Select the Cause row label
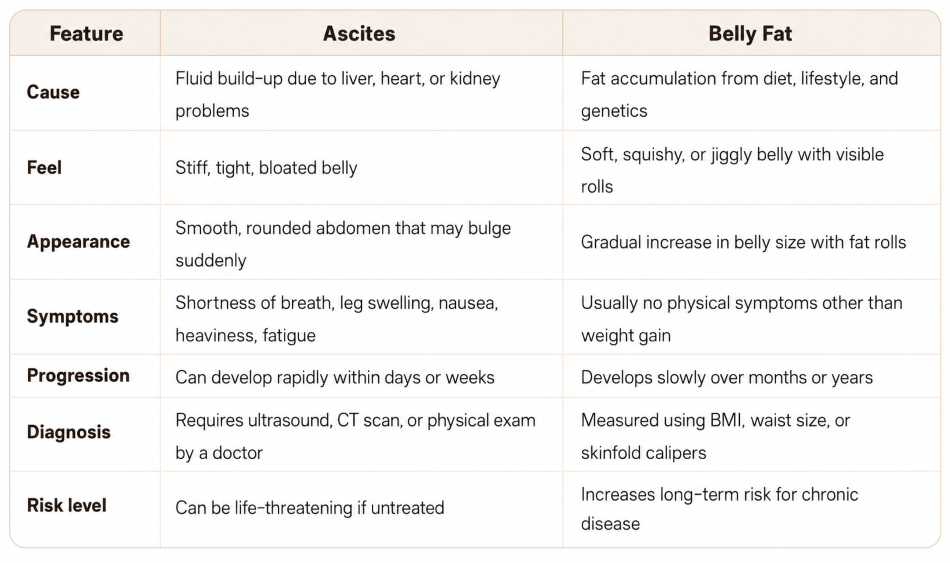Image resolution: width=950 pixels, height=563 pixels. point(53,92)
